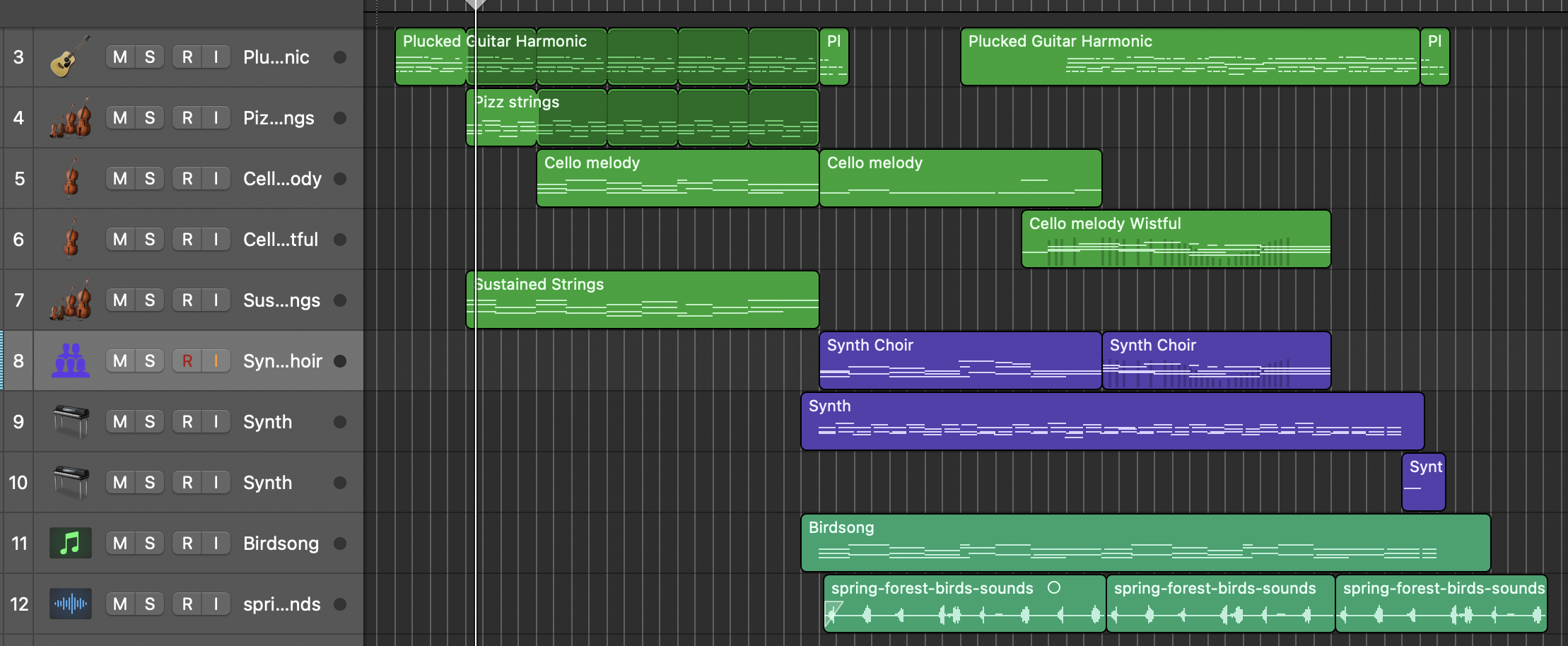Select the second long Plucked Guitar Harmonic region
1568x646 pixels.
[1190, 57]
